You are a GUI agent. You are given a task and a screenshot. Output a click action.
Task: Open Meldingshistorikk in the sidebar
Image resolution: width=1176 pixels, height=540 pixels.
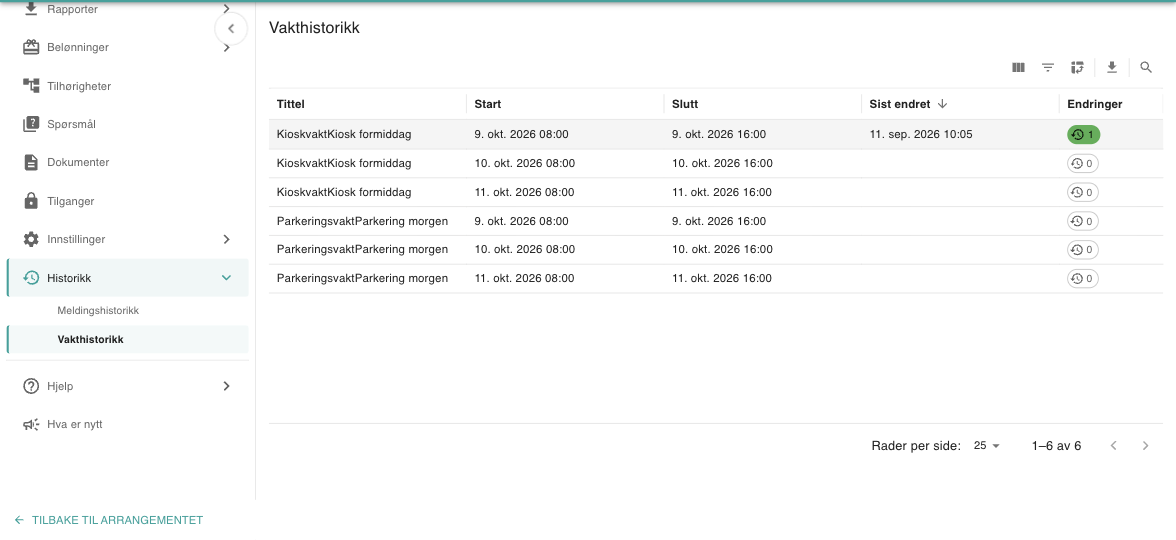[x=98, y=310]
